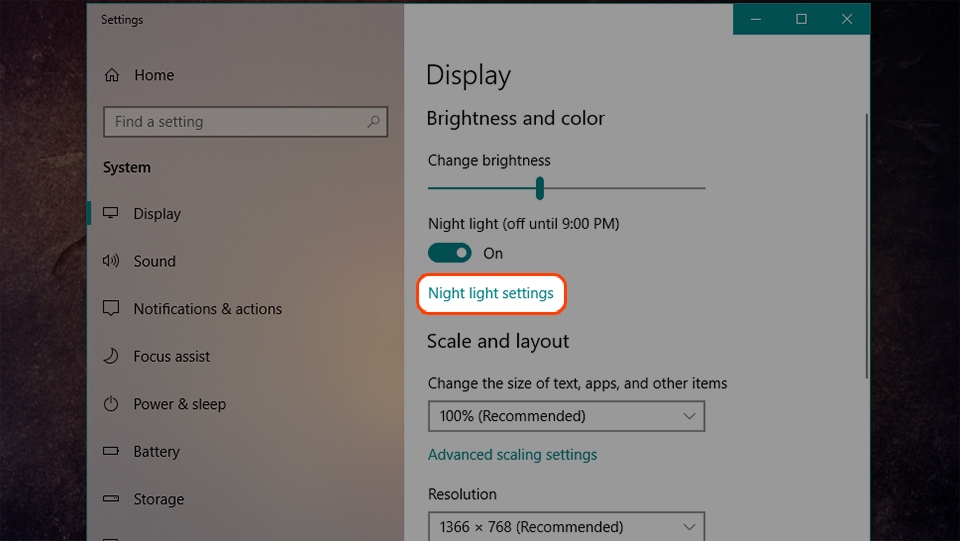Image resolution: width=960 pixels, height=541 pixels.
Task: Click the Power & sleep icon
Action: pyautogui.click(x=111, y=403)
